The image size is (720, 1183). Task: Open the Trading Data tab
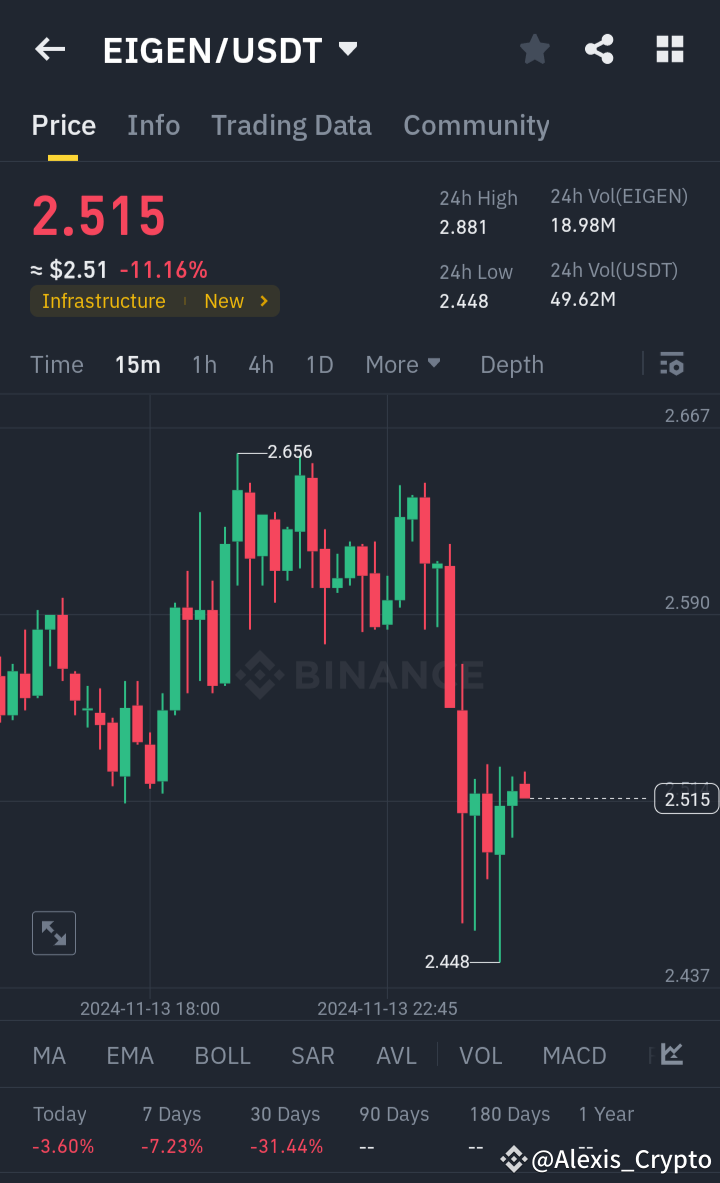click(291, 125)
